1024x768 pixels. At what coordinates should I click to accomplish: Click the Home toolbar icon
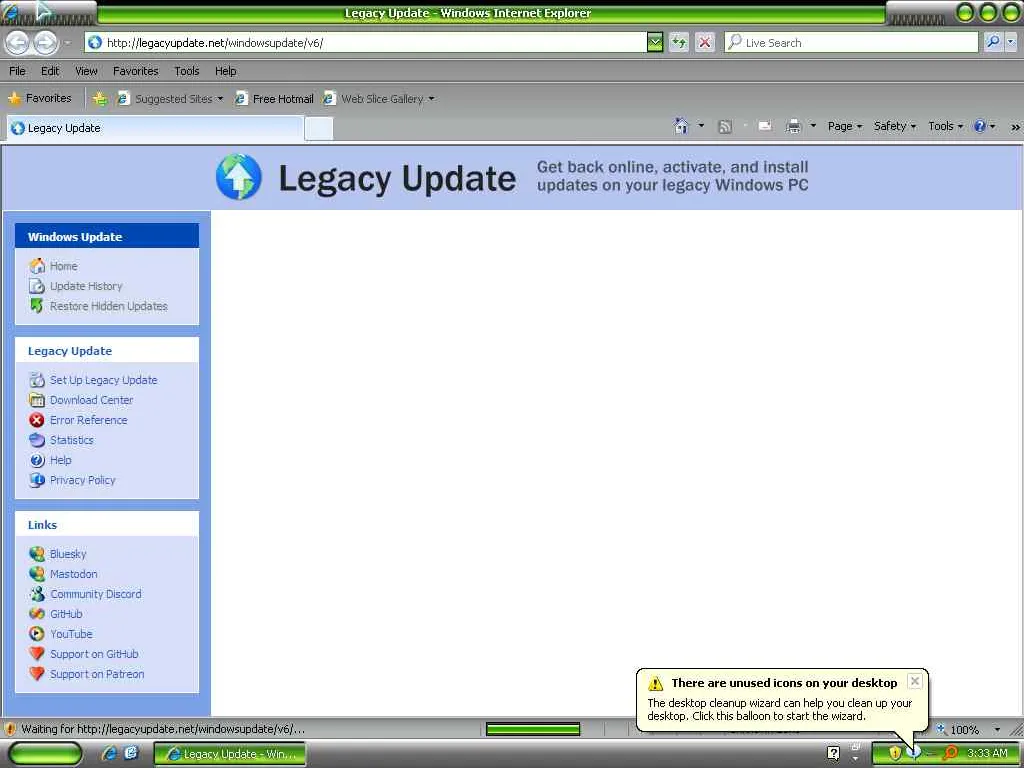[x=681, y=126]
